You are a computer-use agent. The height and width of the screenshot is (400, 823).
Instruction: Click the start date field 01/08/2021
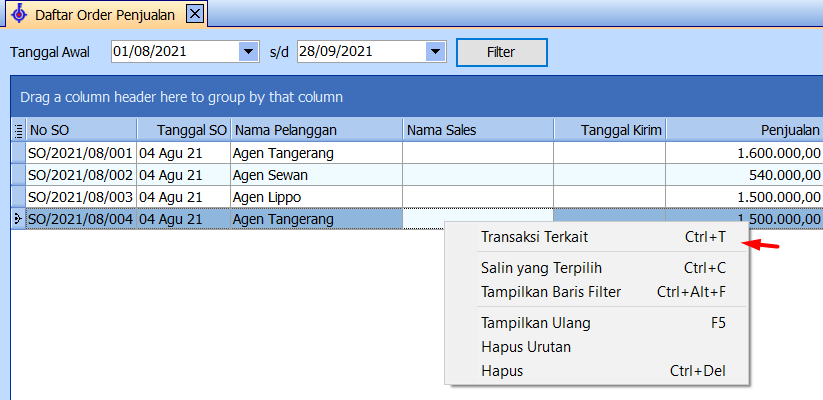pyautogui.click(x=175, y=52)
